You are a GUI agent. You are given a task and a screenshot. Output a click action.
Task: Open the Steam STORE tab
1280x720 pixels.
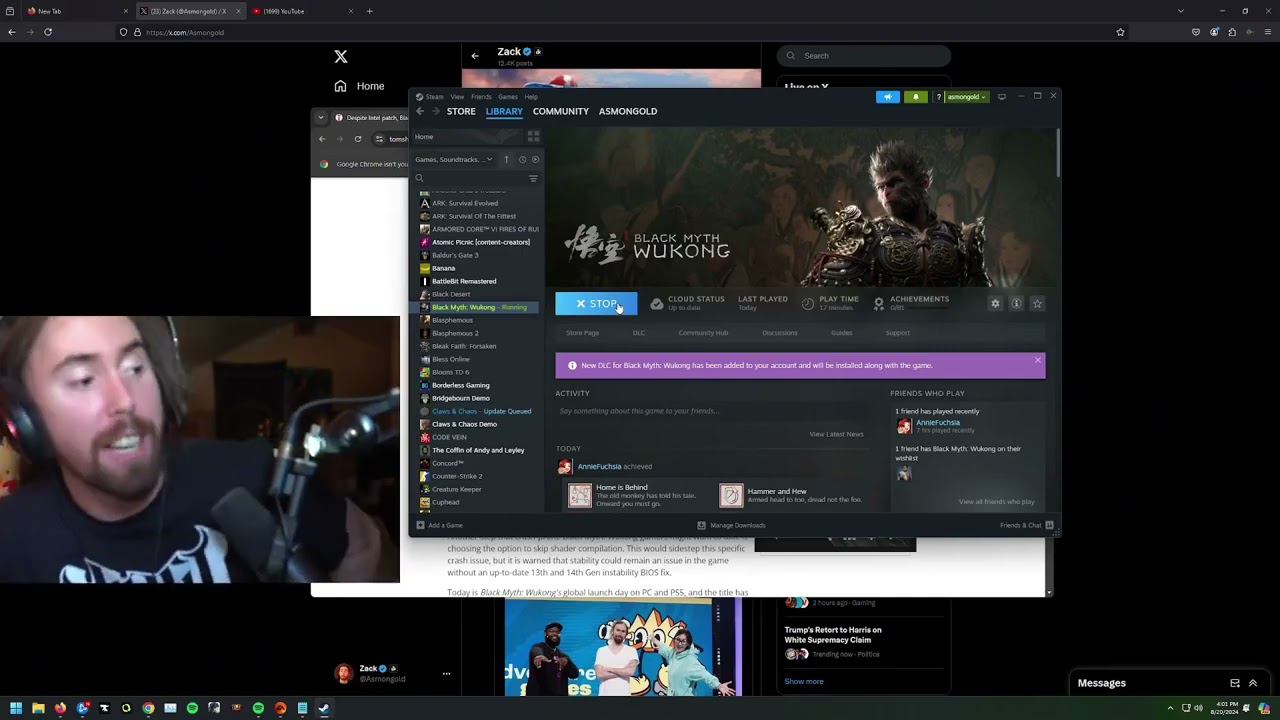(x=461, y=111)
